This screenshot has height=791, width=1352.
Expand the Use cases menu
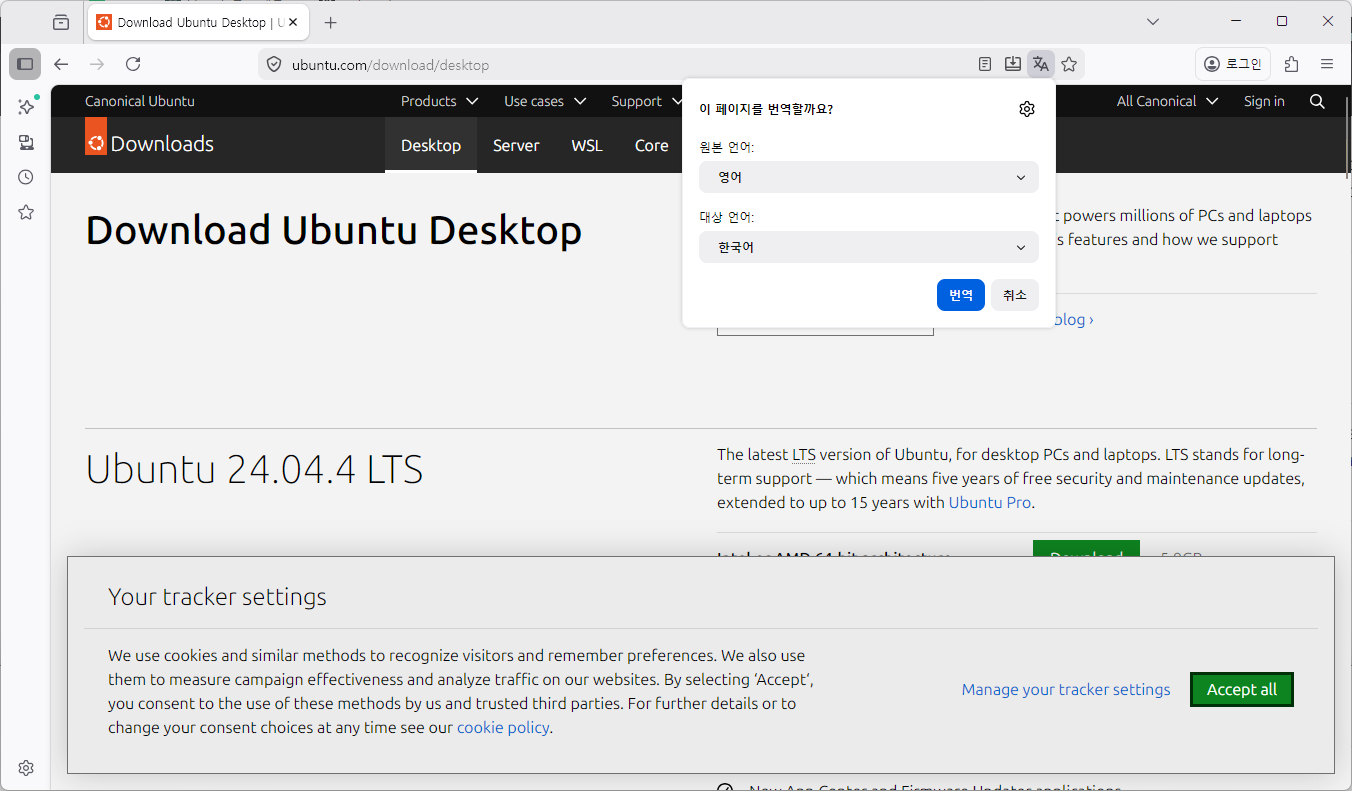pyautogui.click(x=545, y=101)
